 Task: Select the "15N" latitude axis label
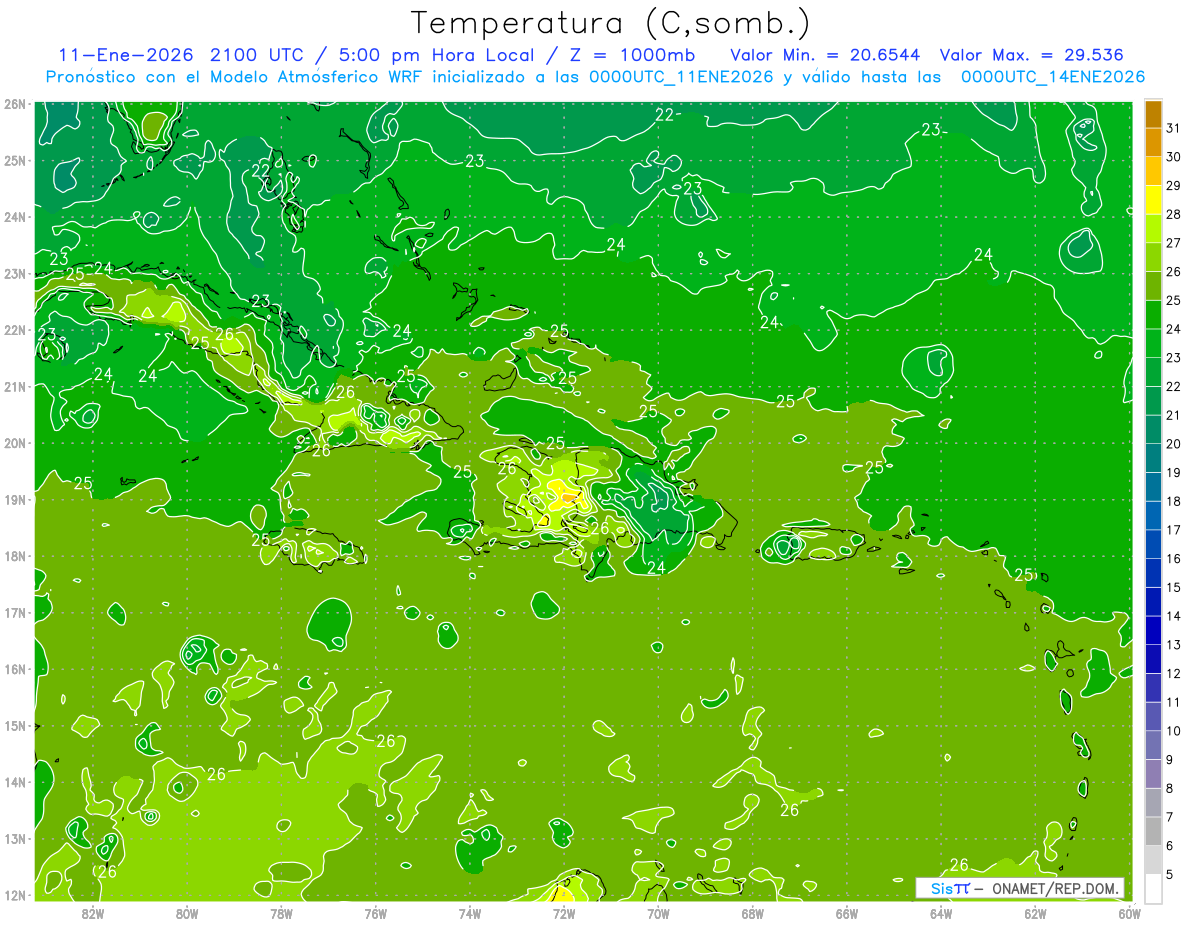click(14, 726)
